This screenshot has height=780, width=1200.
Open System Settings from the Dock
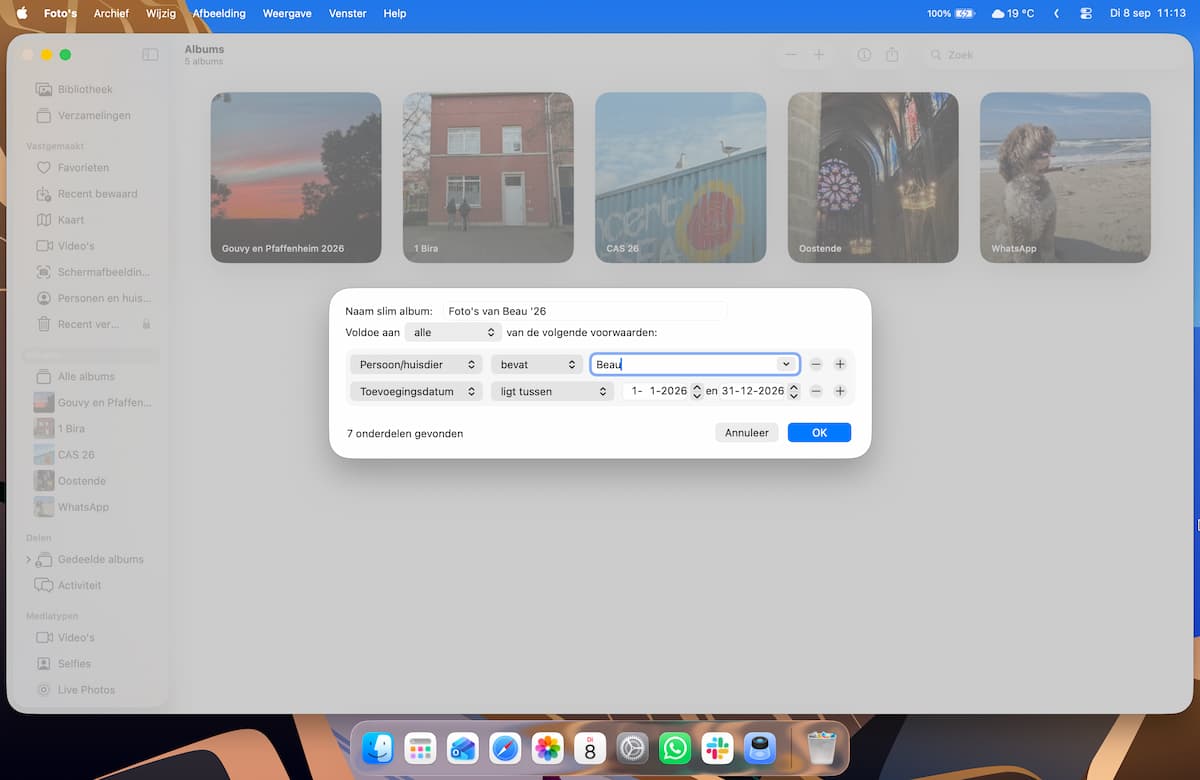(633, 748)
